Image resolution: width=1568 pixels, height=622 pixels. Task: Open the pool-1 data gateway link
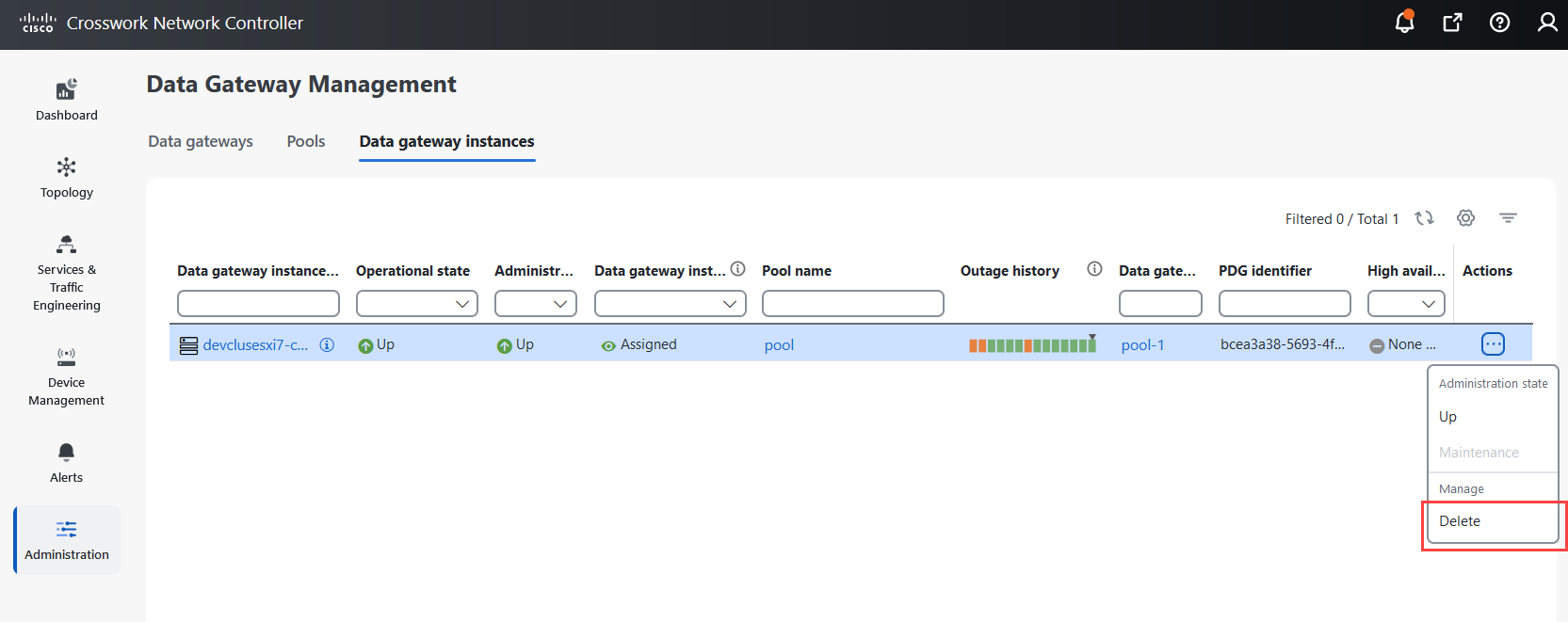1142,345
